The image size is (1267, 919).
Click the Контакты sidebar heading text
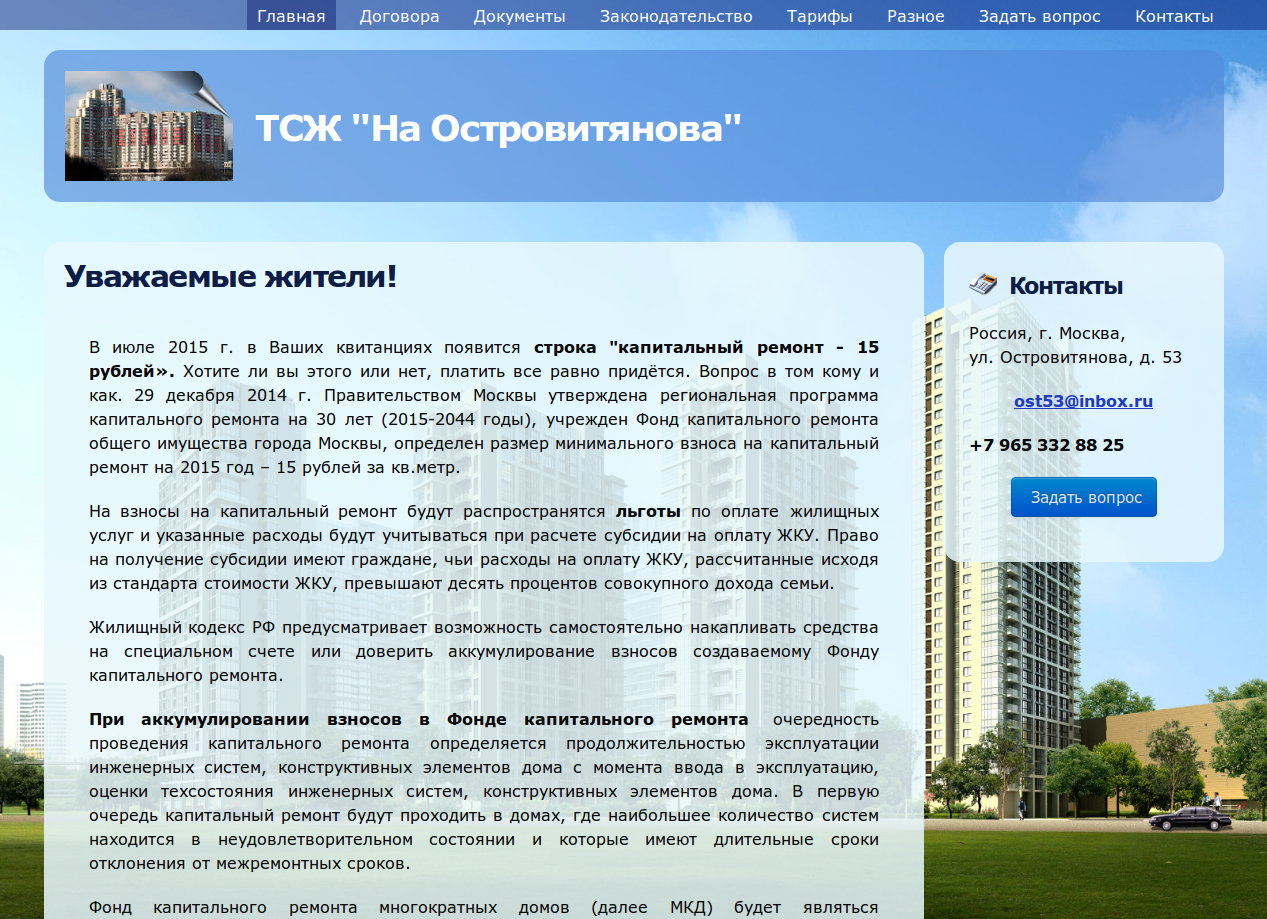click(x=1066, y=286)
